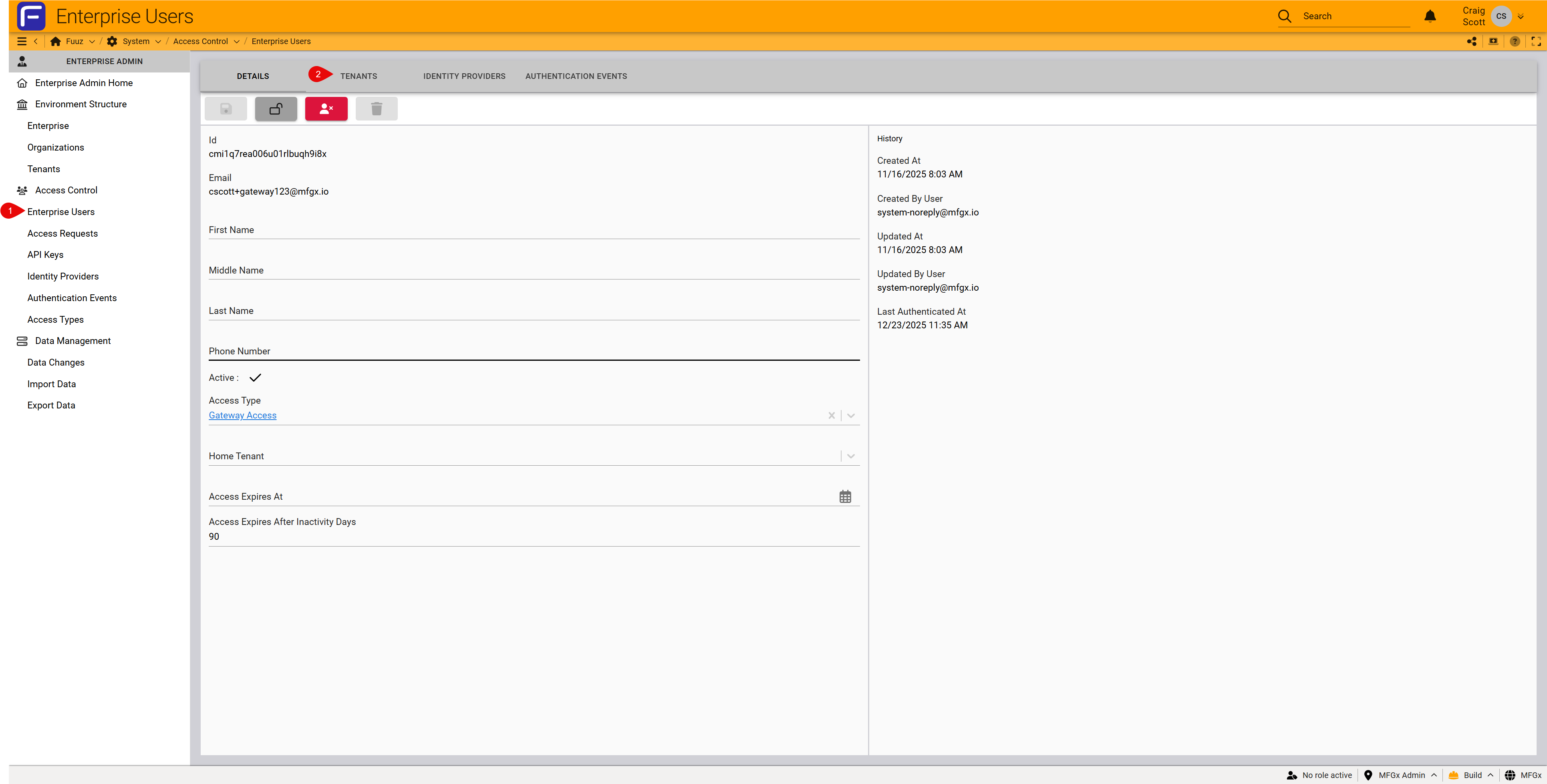Click the help question mark icon
This screenshot has width=1547, height=784.
pos(1515,41)
